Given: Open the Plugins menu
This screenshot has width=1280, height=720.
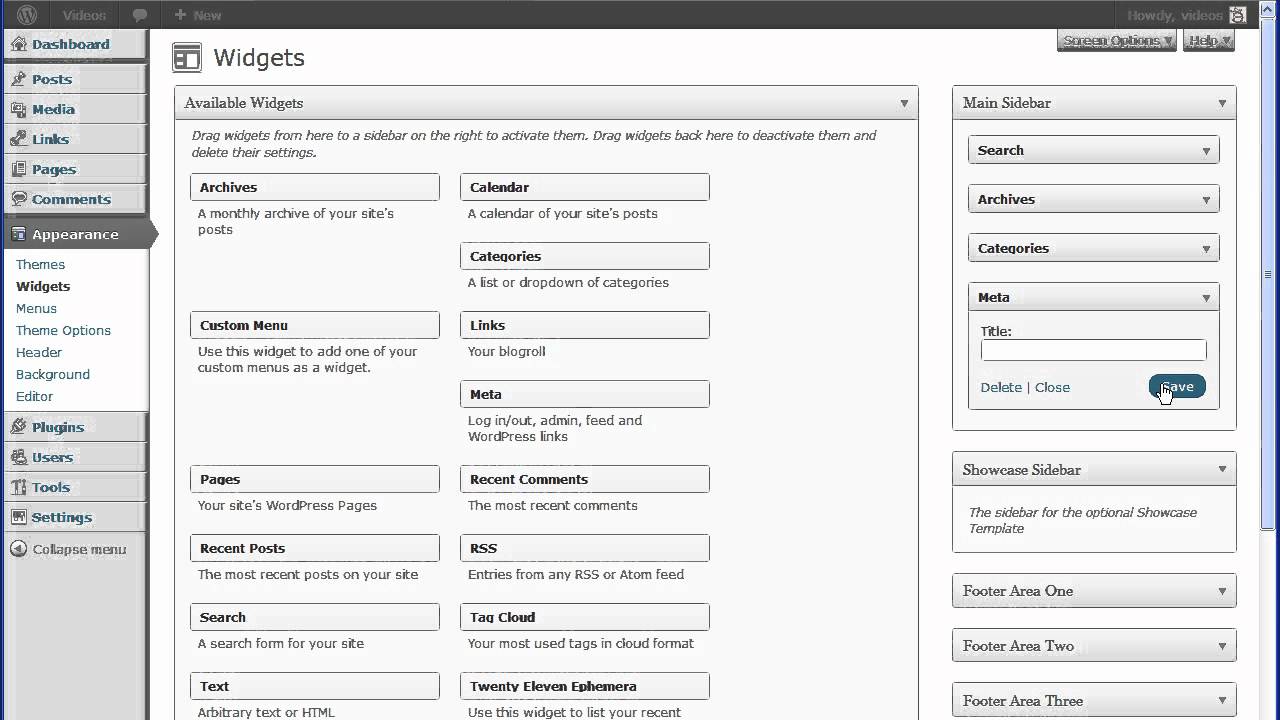Looking at the screenshot, I should [75, 427].
